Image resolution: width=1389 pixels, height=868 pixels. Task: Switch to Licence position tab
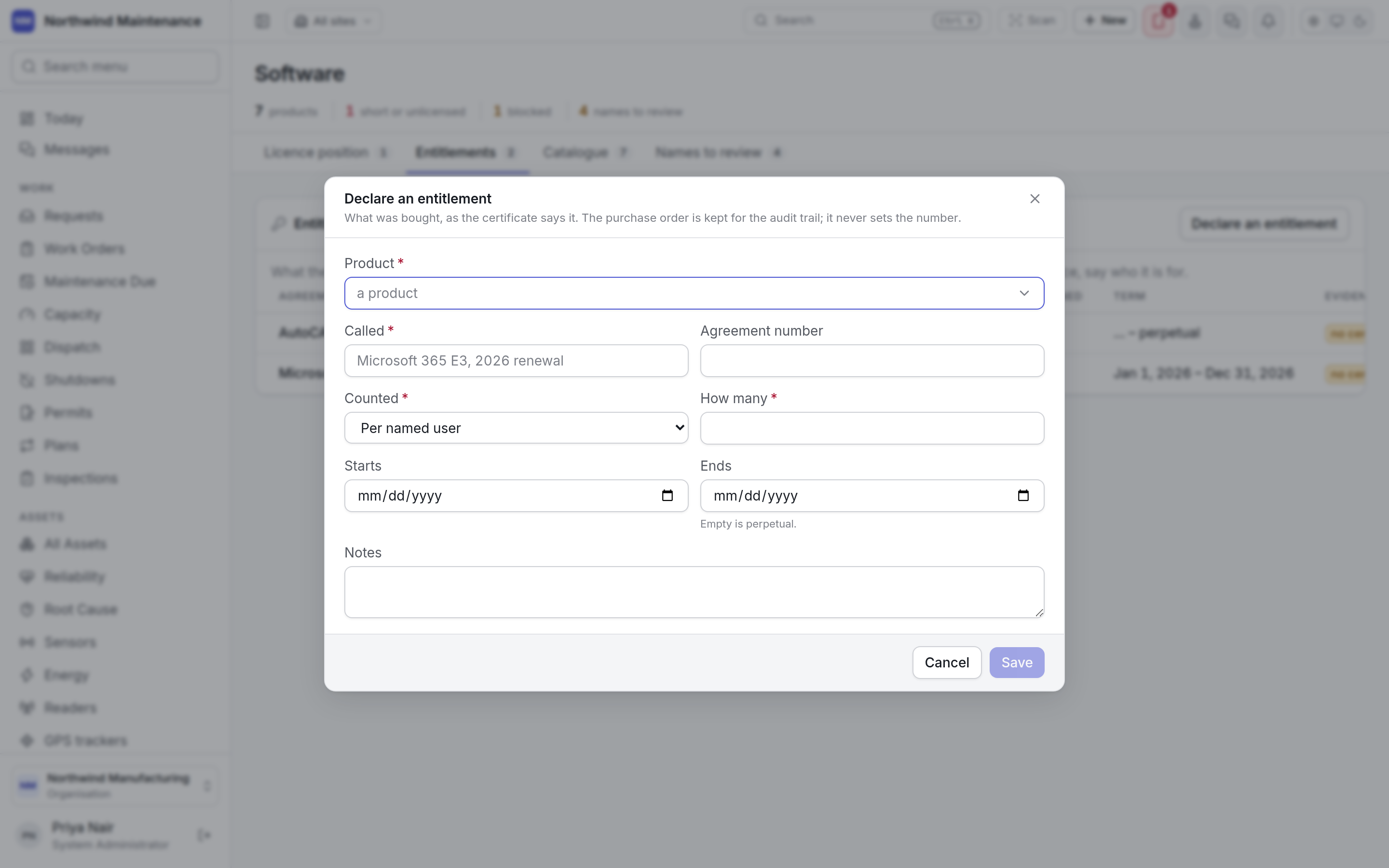pos(326,152)
